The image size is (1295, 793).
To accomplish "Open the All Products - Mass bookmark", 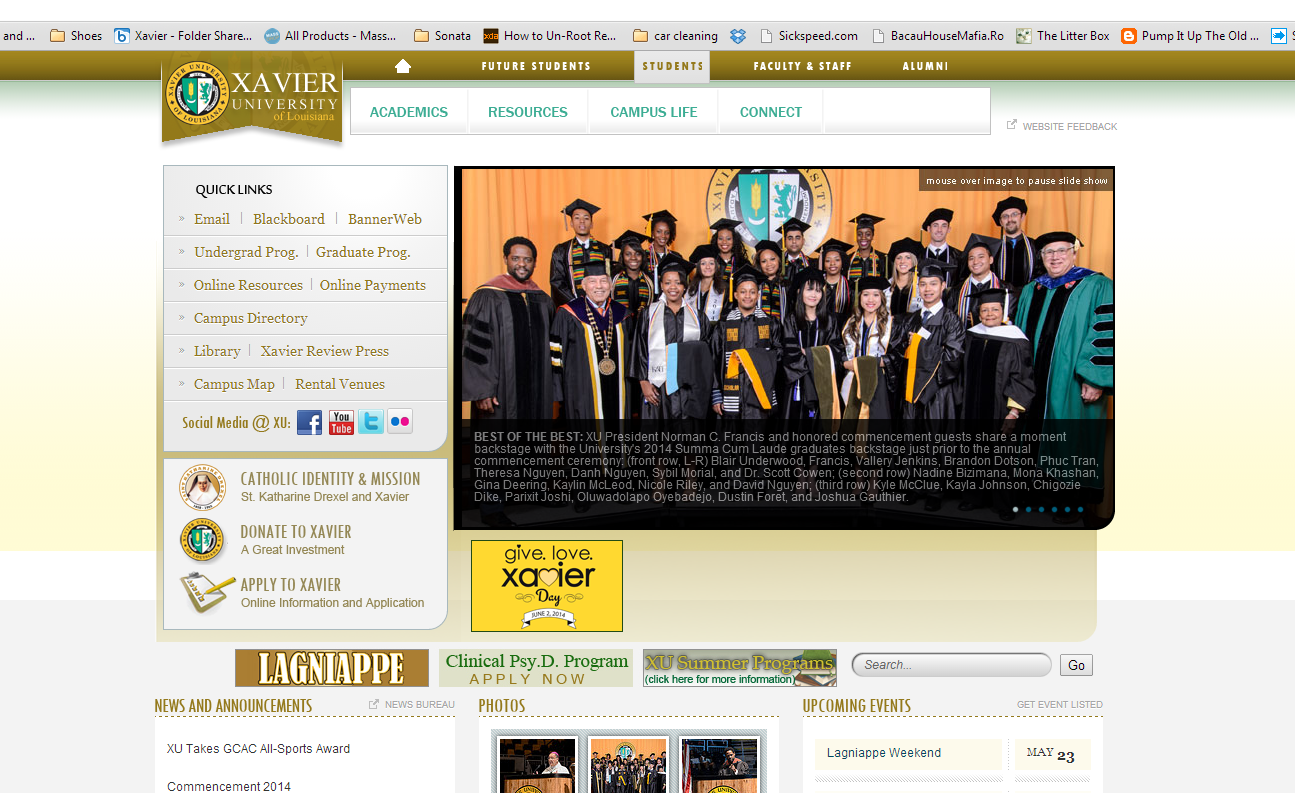I will (x=330, y=35).
